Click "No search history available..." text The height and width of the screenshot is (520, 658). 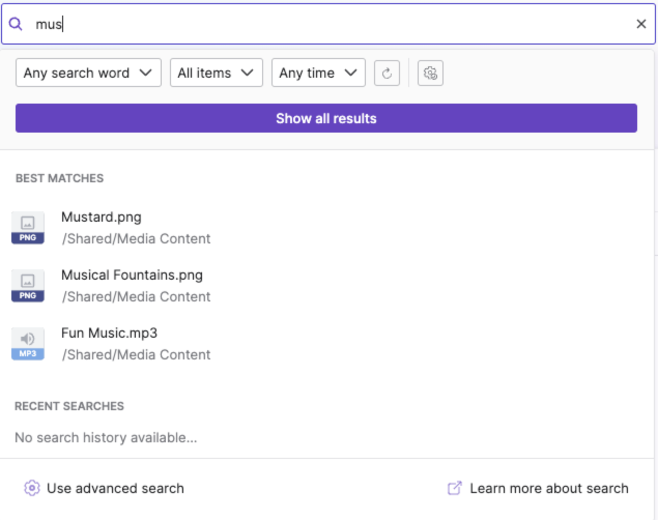point(106,437)
